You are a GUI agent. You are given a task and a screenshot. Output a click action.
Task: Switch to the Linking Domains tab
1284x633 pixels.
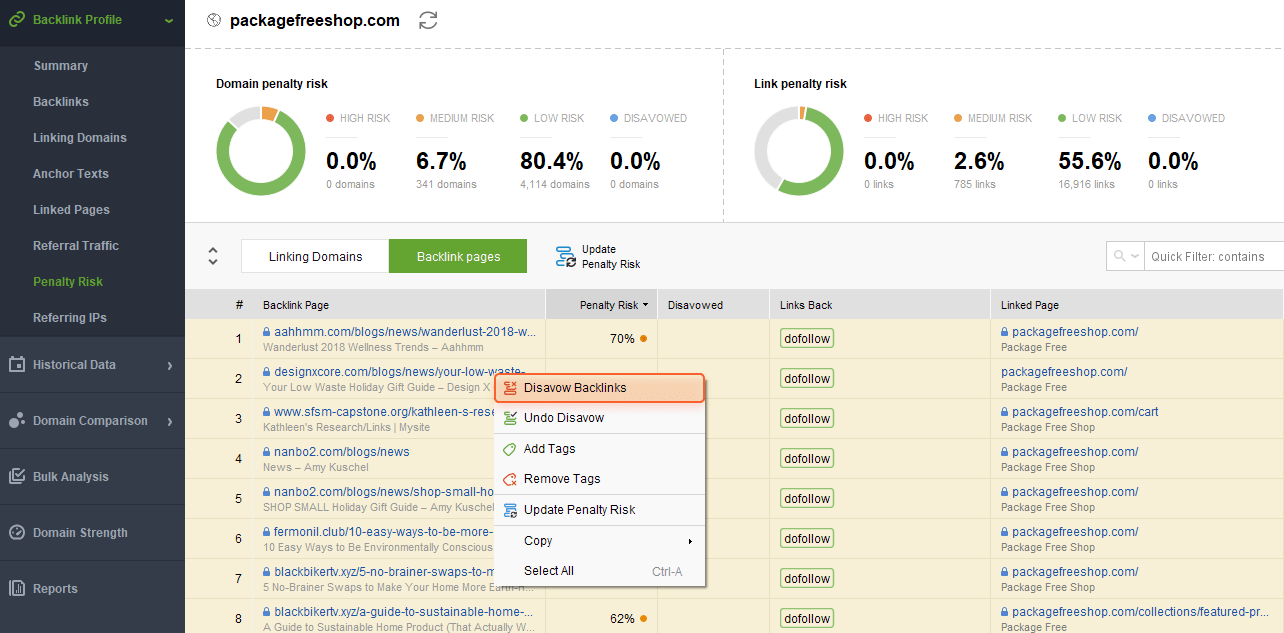[315, 256]
